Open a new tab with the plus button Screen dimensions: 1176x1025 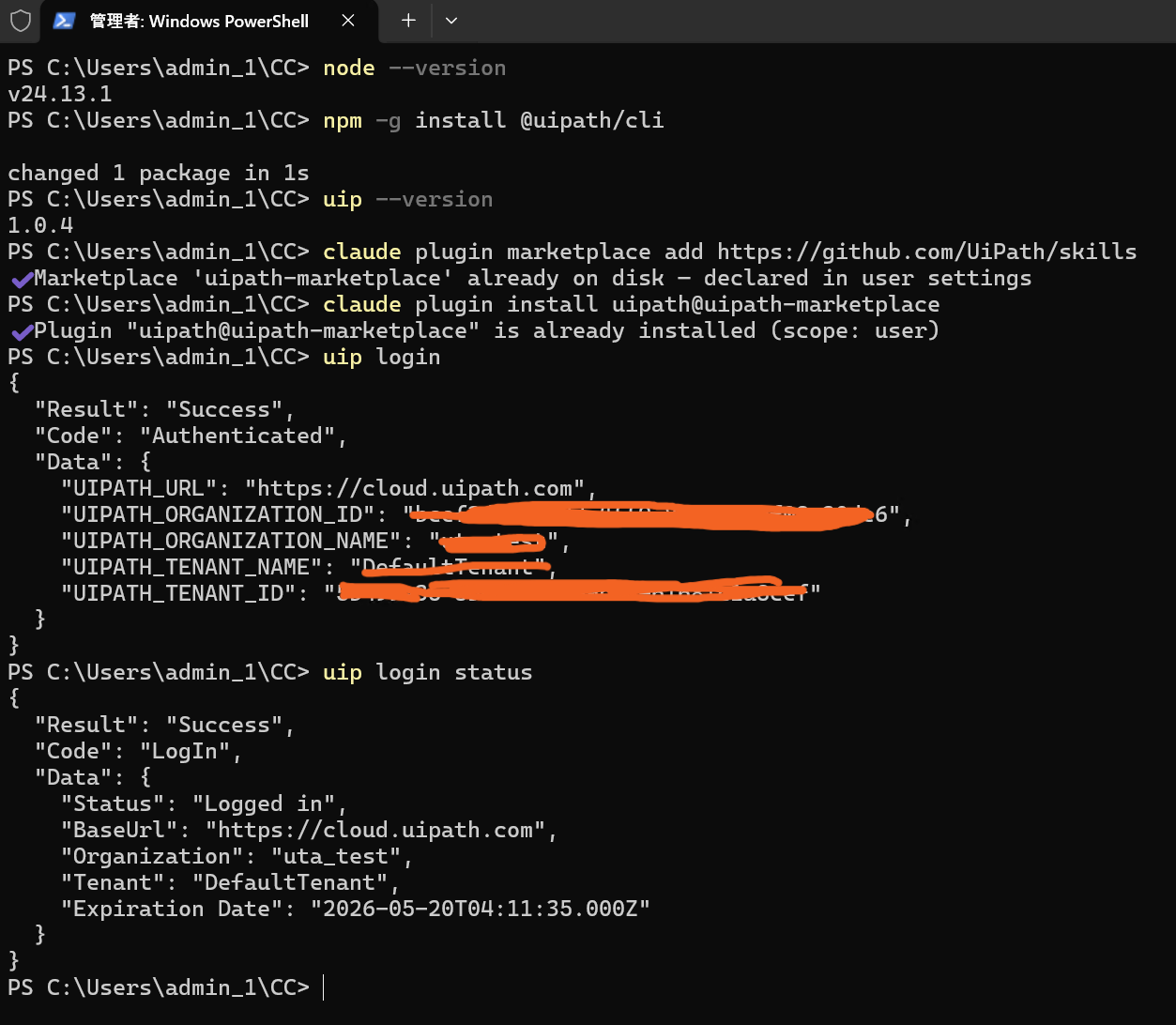(408, 21)
